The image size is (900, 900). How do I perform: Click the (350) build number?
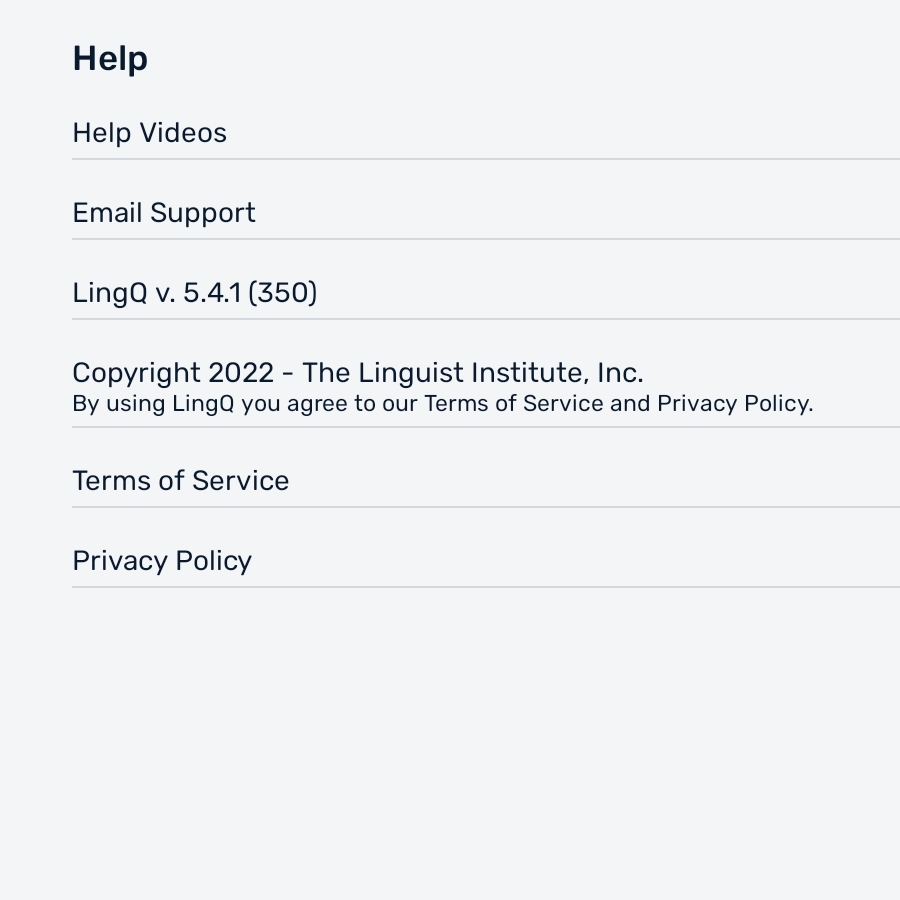[x=282, y=293]
